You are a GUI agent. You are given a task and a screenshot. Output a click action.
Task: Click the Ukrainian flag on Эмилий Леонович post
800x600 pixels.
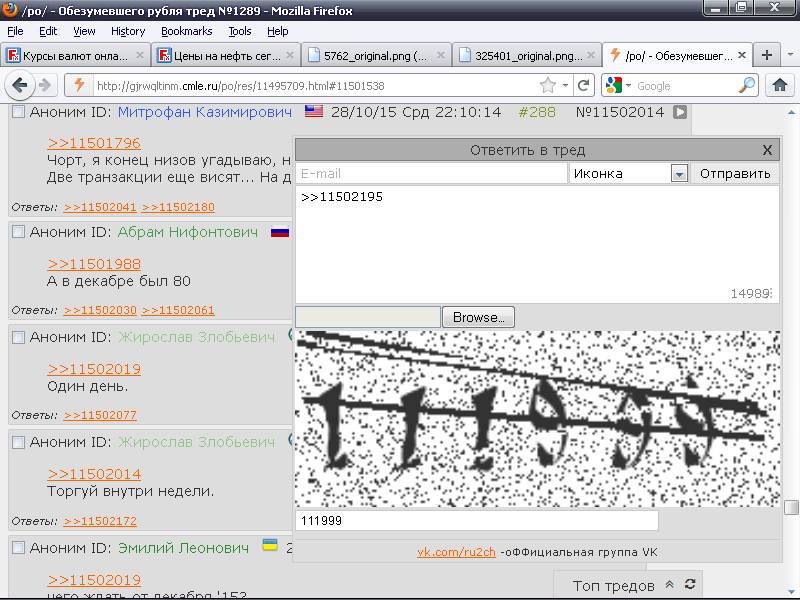[x=270, y=545]
